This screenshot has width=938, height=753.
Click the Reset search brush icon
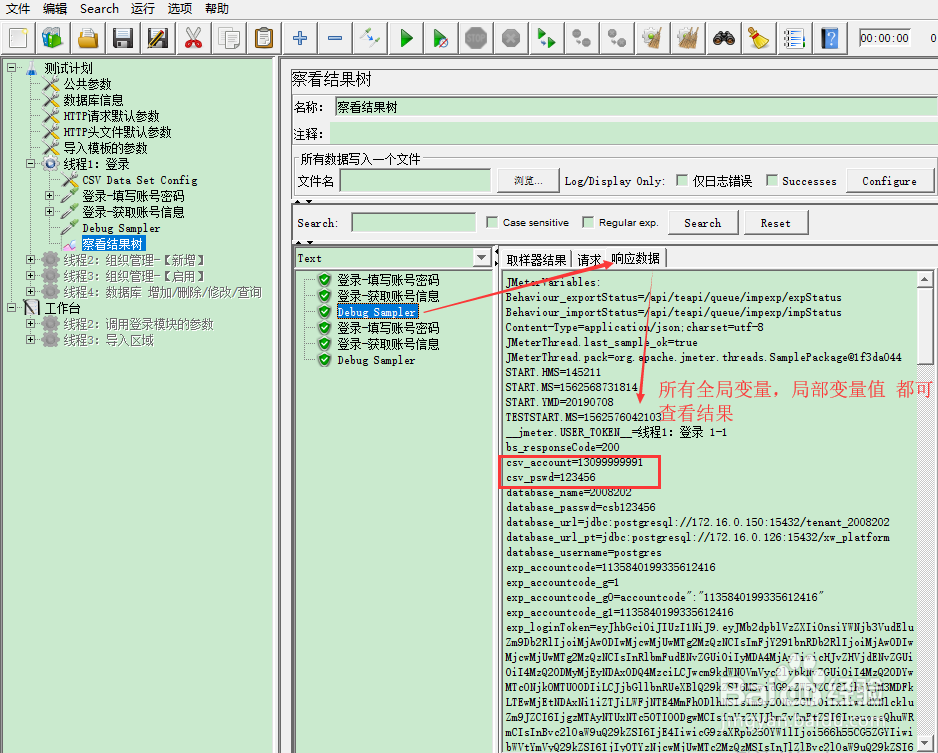(759, 38)
